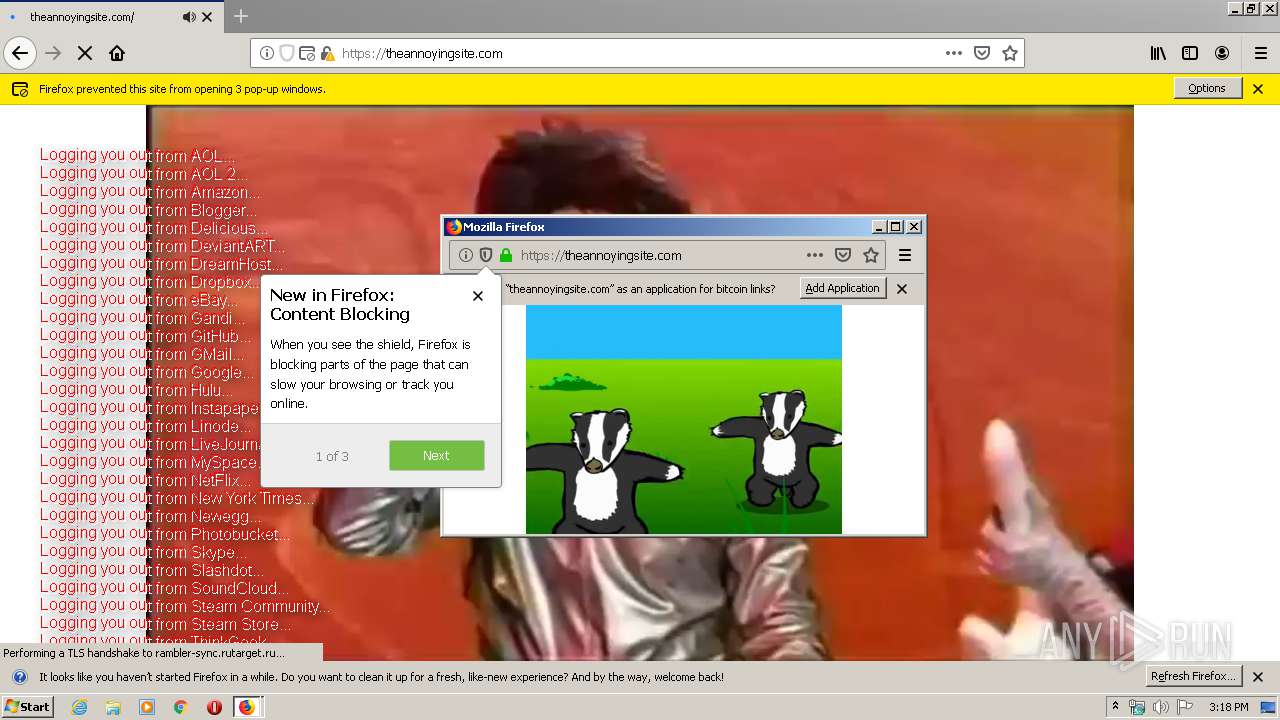Click the forward navigation arrow

(x=53, y=53)
